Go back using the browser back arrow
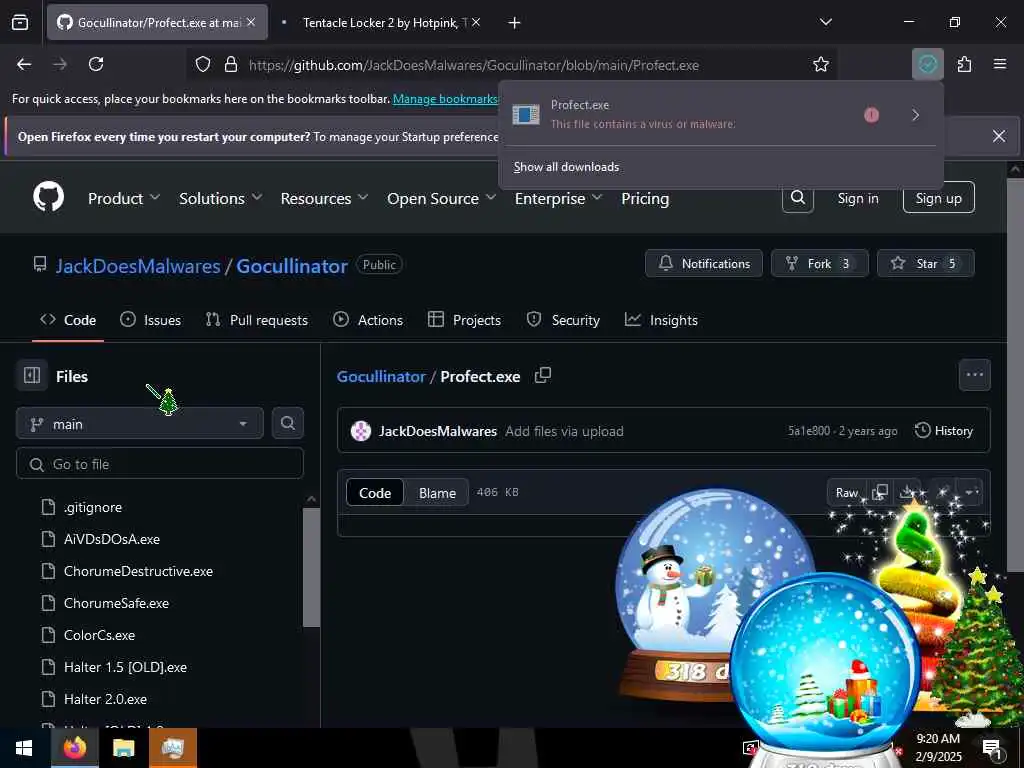The width and height of the screenshot is (1024, 768). (x=24, y=64)
